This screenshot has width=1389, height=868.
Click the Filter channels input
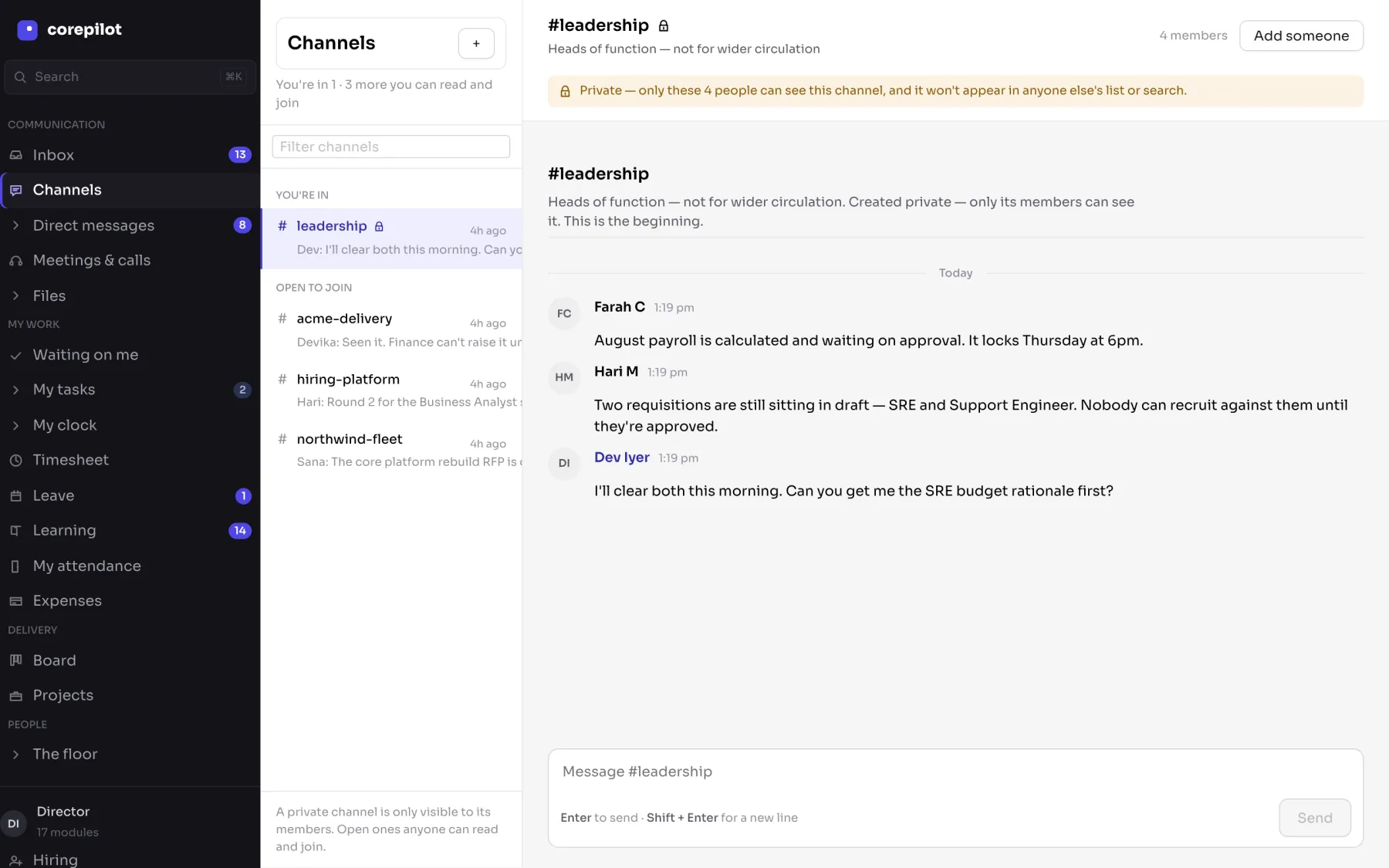click(391, 147)
